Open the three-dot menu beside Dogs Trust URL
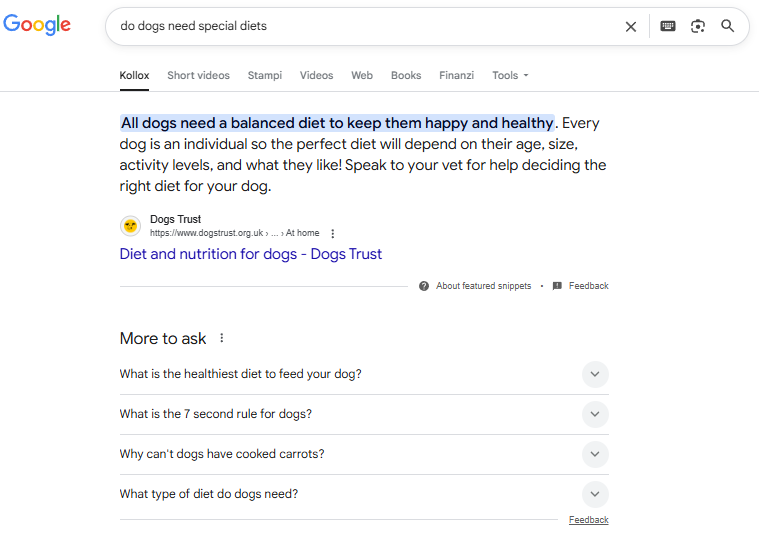The width and height of the screenshot is (759, 543). point(333,234)
